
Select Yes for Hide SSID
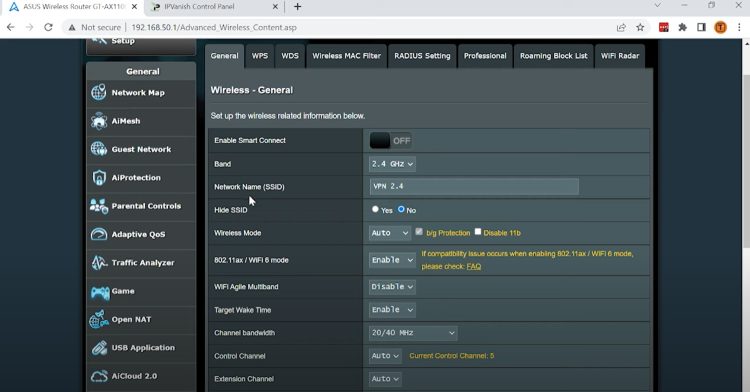pyautogui.click(x=375, y=209)
